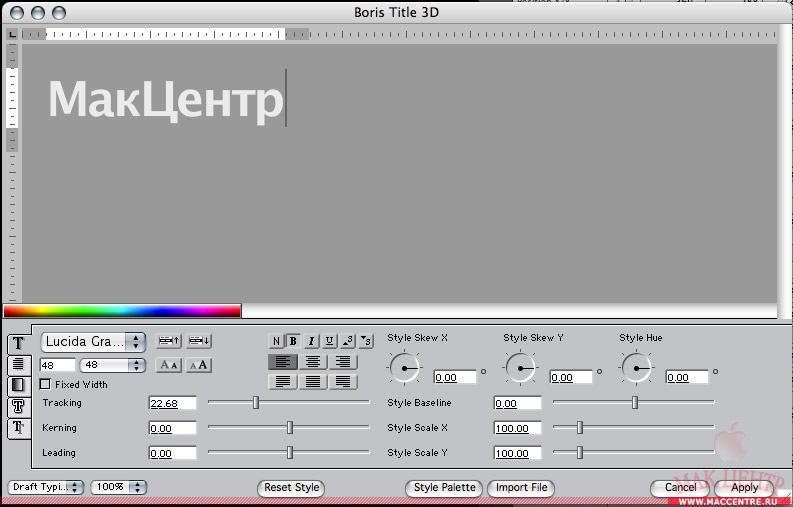
Task: Justify text fully
Action: click(x=313, y=382)
